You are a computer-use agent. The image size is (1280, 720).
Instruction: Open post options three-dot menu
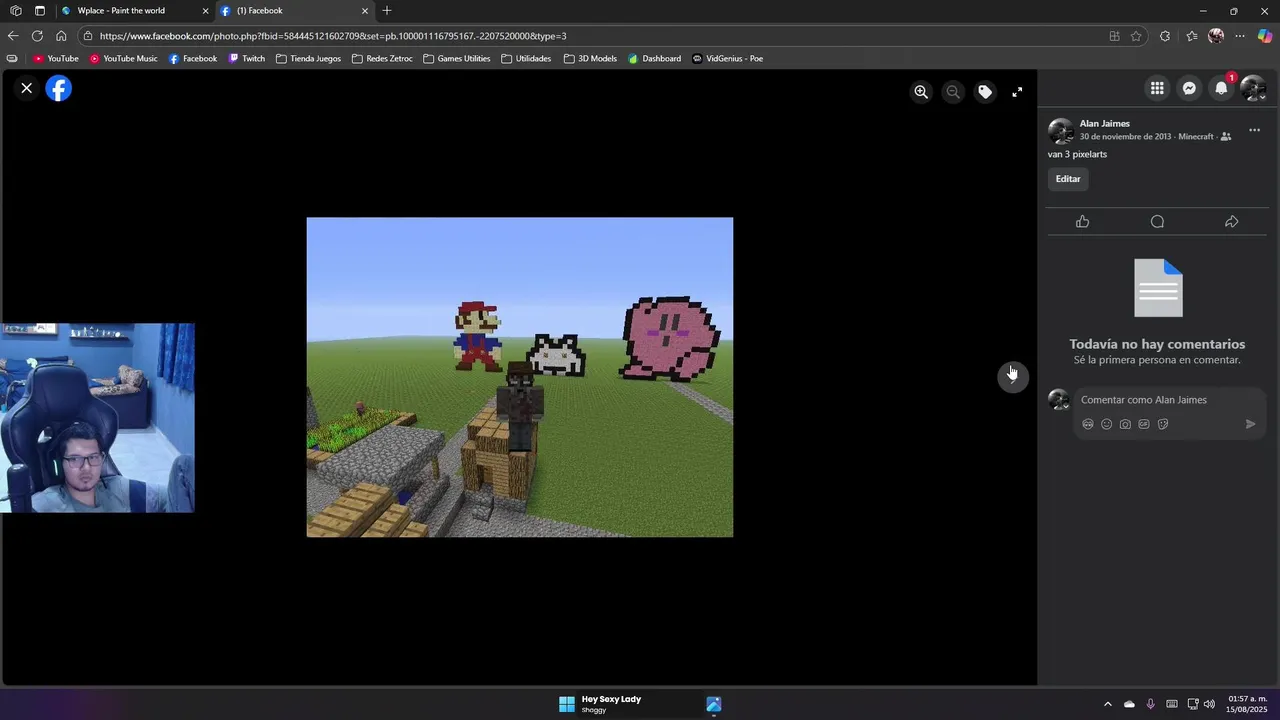(x=1254, y=130)
